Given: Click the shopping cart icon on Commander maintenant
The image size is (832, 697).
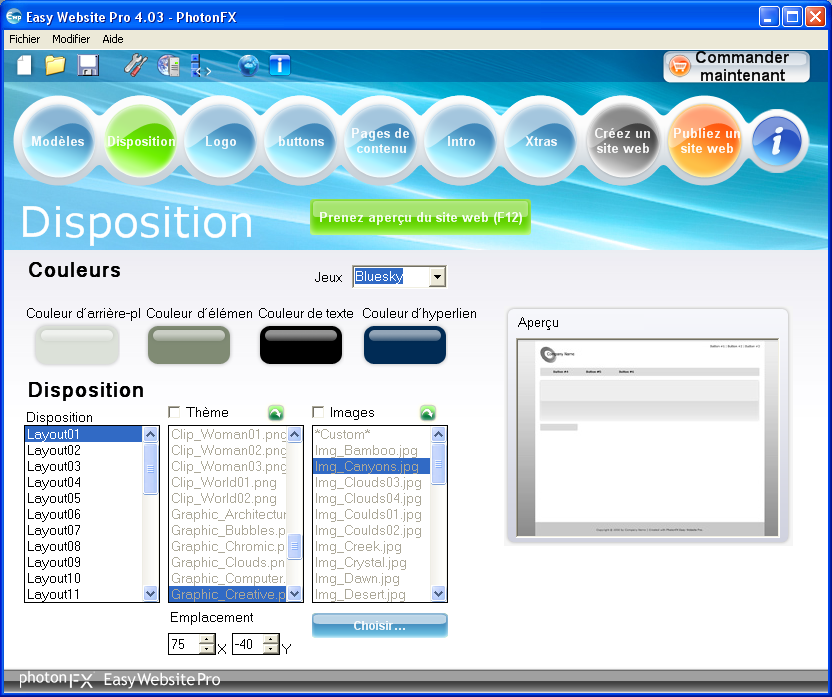Looking at the screenshot, I should (x=679, y=66).
